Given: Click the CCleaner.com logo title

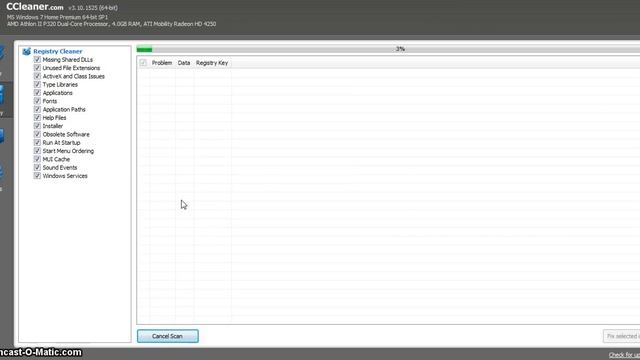Looking at the screenshot, I should pos(35,7).
